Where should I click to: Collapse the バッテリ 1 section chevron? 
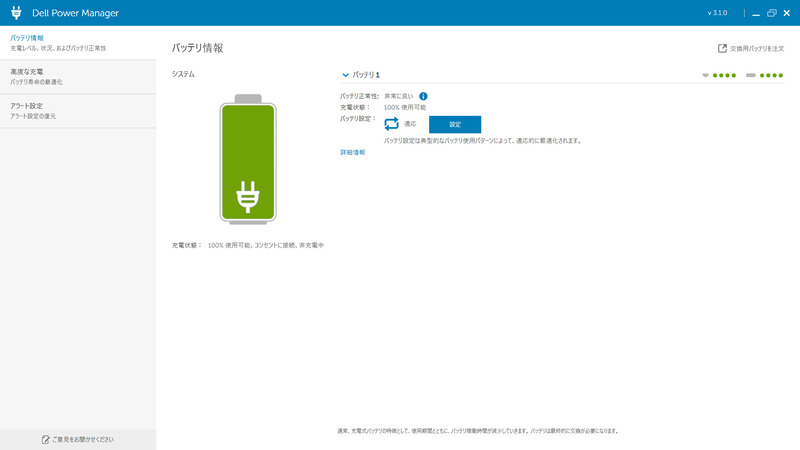345,75
